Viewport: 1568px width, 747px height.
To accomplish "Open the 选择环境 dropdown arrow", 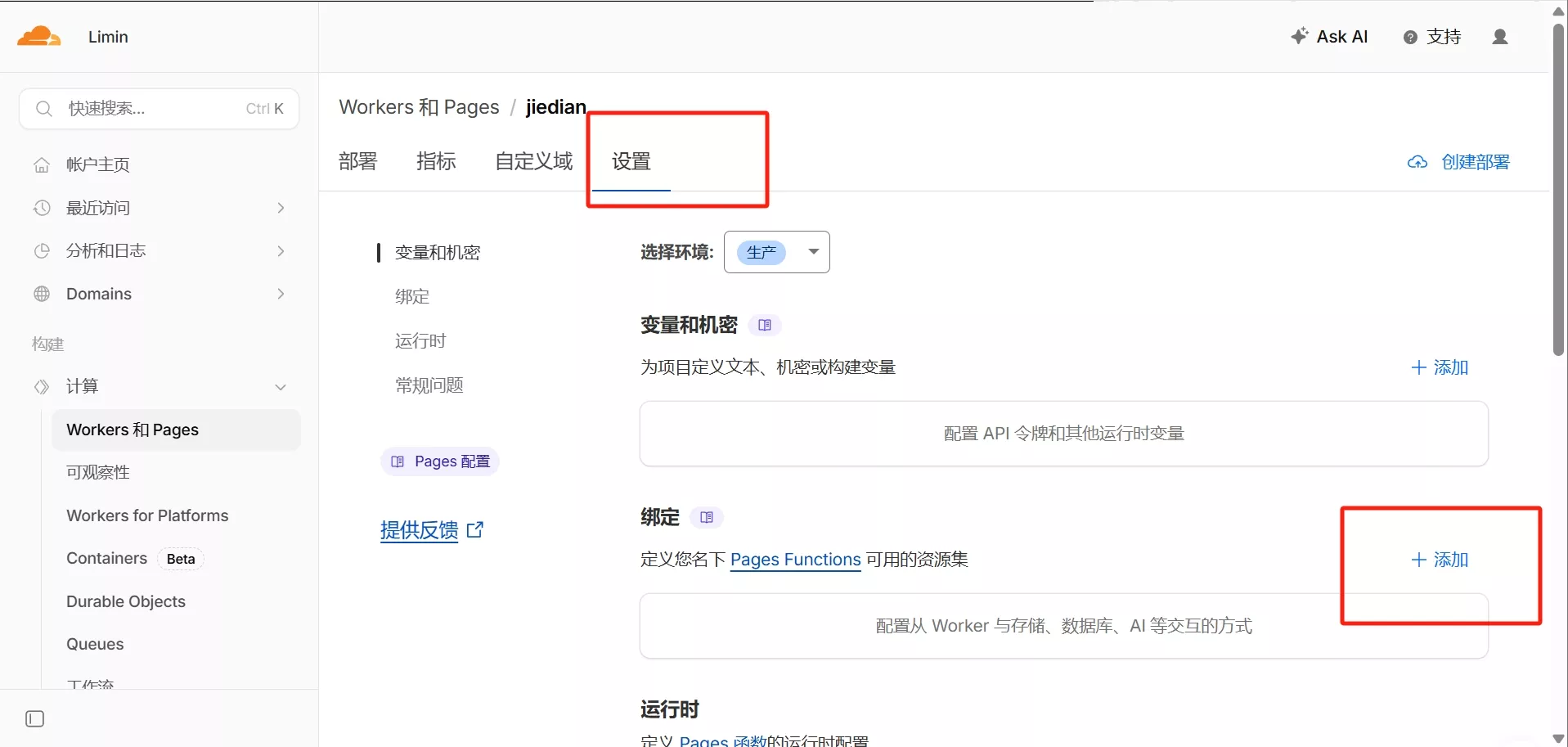I will [813, 251].
